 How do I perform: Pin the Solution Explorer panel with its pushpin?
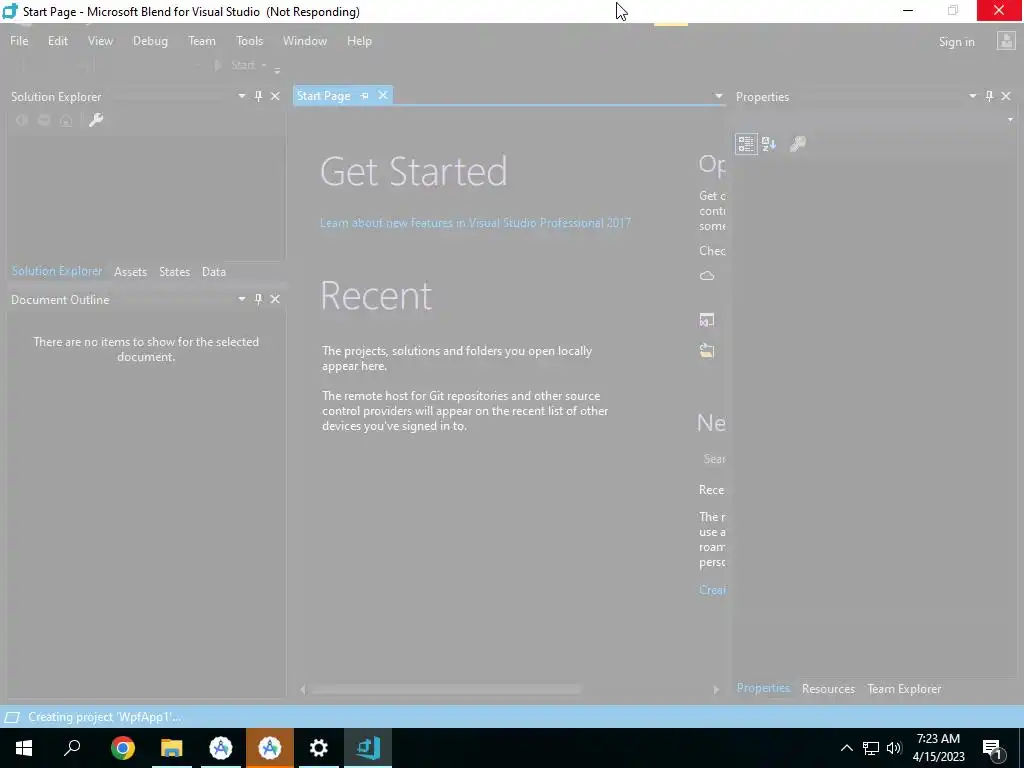pos(259,96)
